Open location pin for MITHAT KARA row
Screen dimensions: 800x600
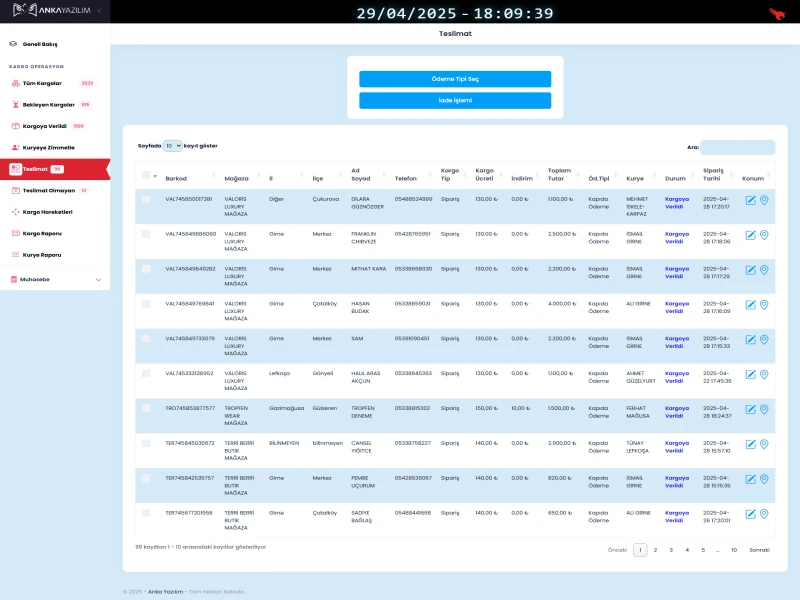pos(764,270)
